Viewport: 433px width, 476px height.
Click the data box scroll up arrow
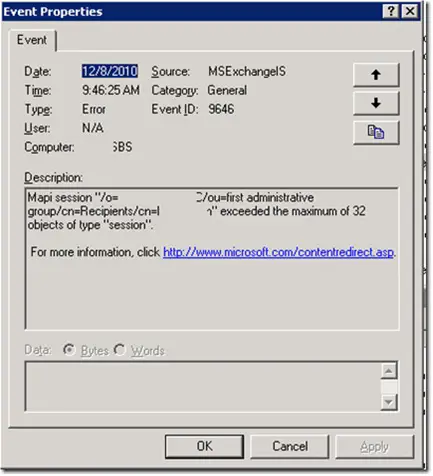coord(389,371)
